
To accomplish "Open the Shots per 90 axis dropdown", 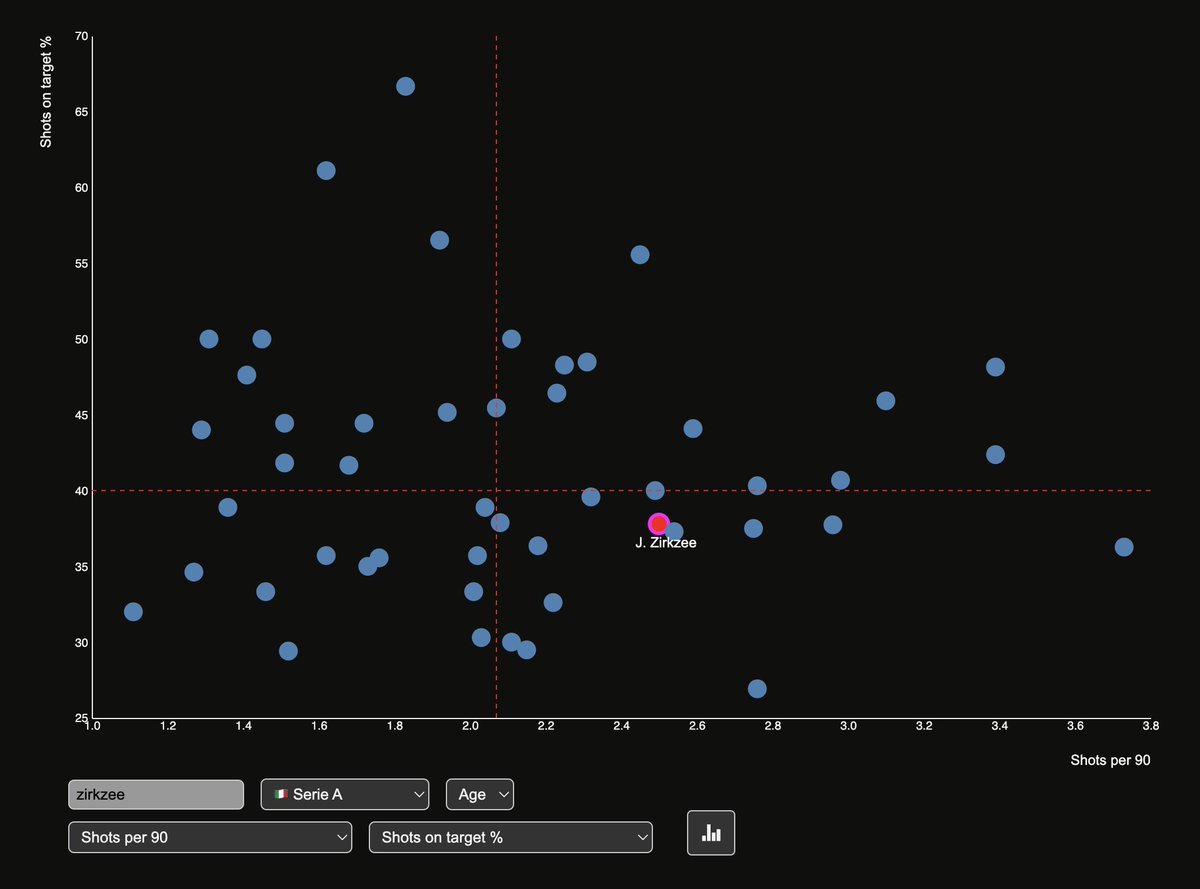I will 210,837.
